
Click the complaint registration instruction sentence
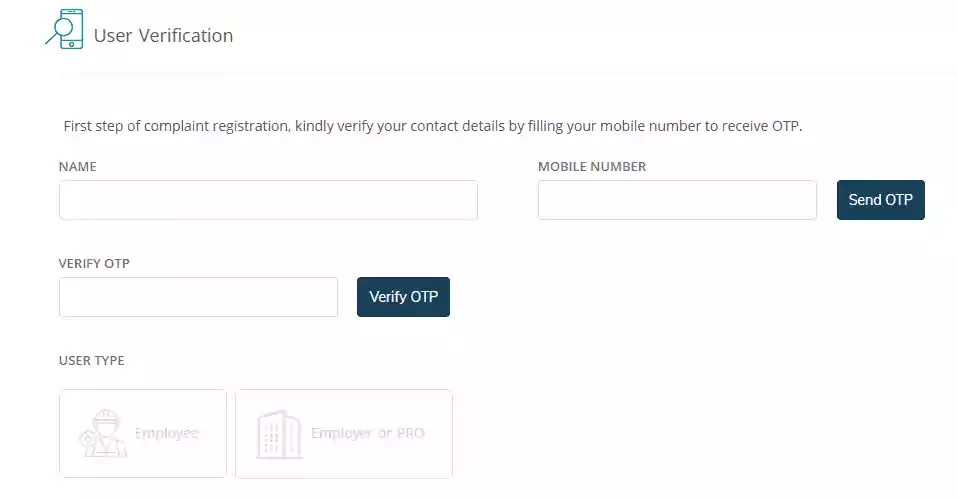[x=433, y=126]
